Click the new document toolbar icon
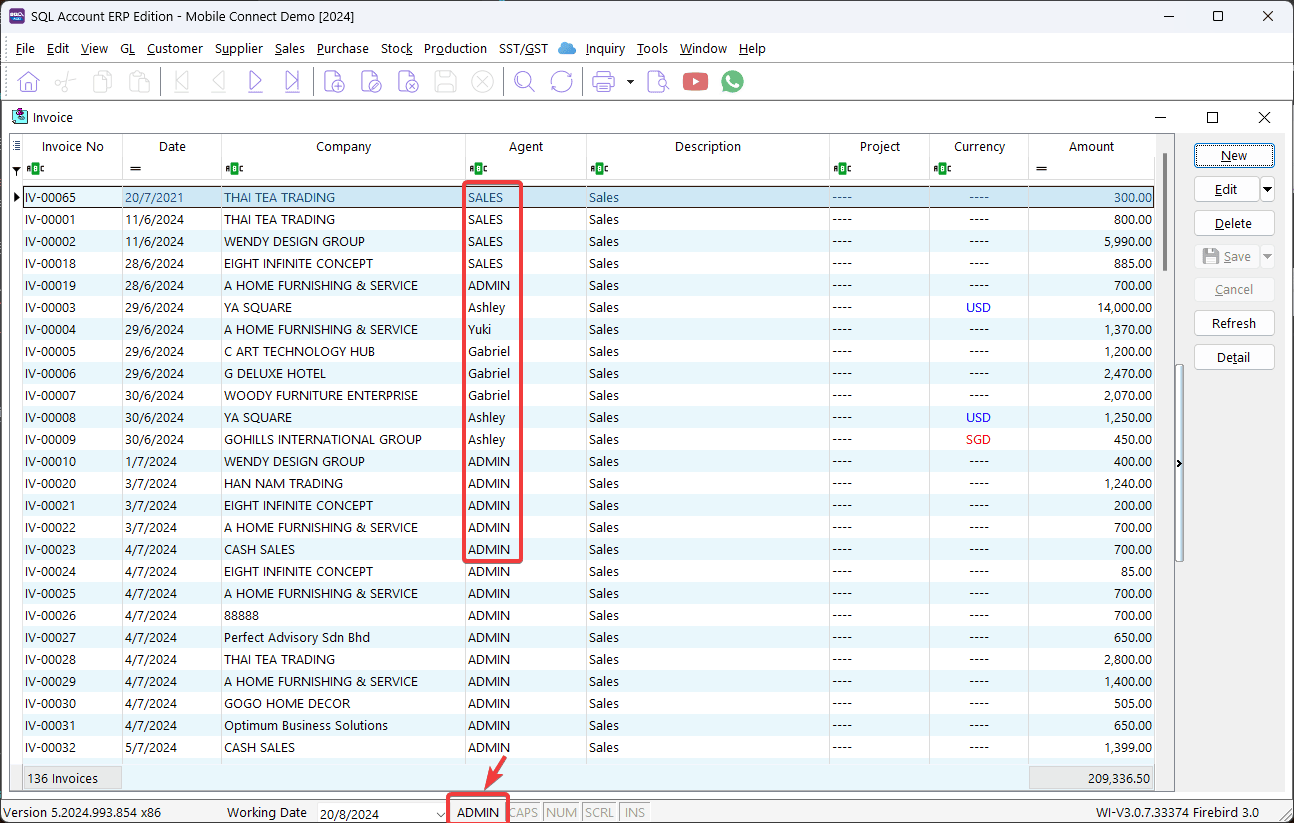This screenshot has height=823, width=1294. (334, 82)
